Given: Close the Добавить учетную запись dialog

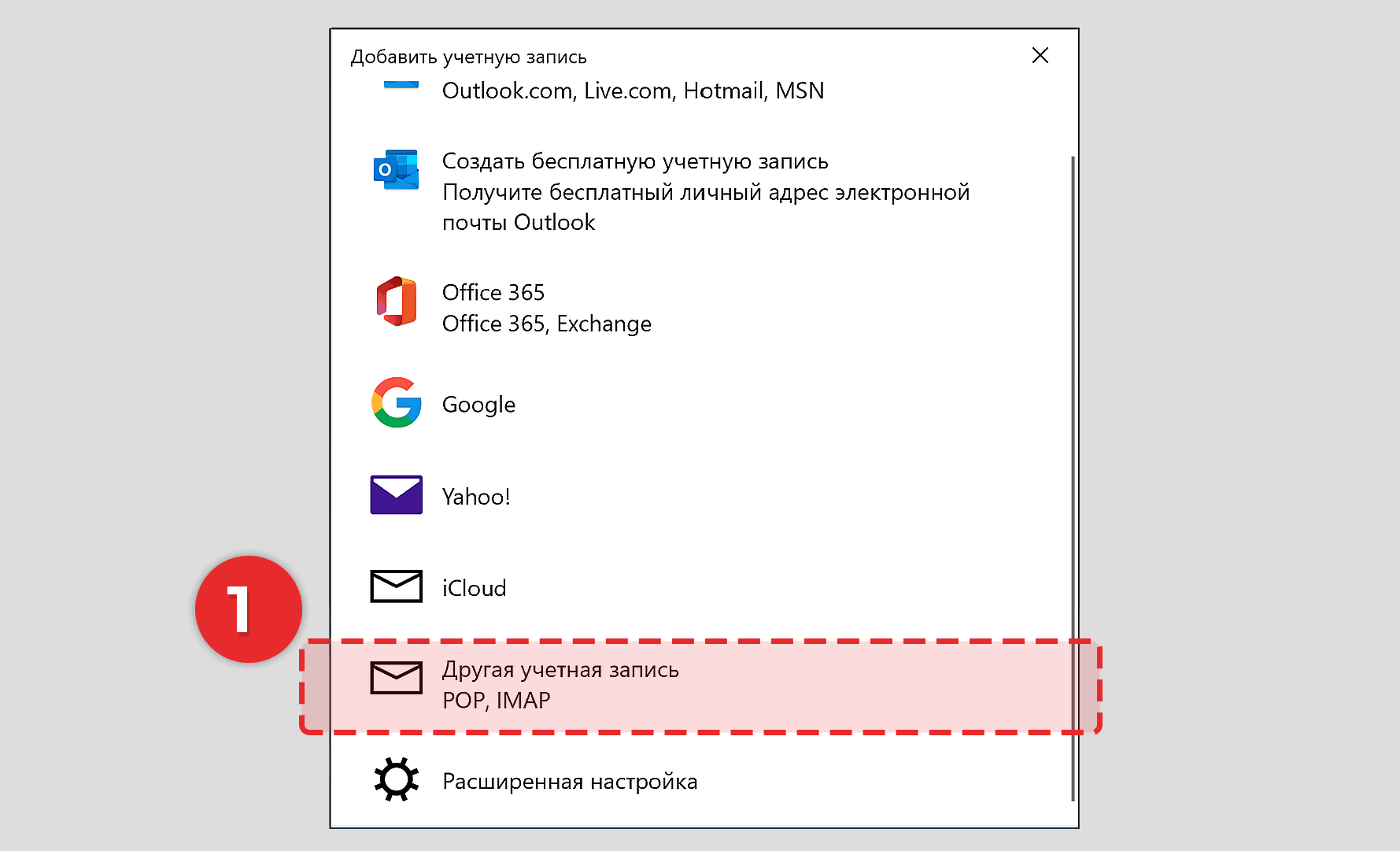Looking at the screenshot, I should click(x=1040, y=55).
